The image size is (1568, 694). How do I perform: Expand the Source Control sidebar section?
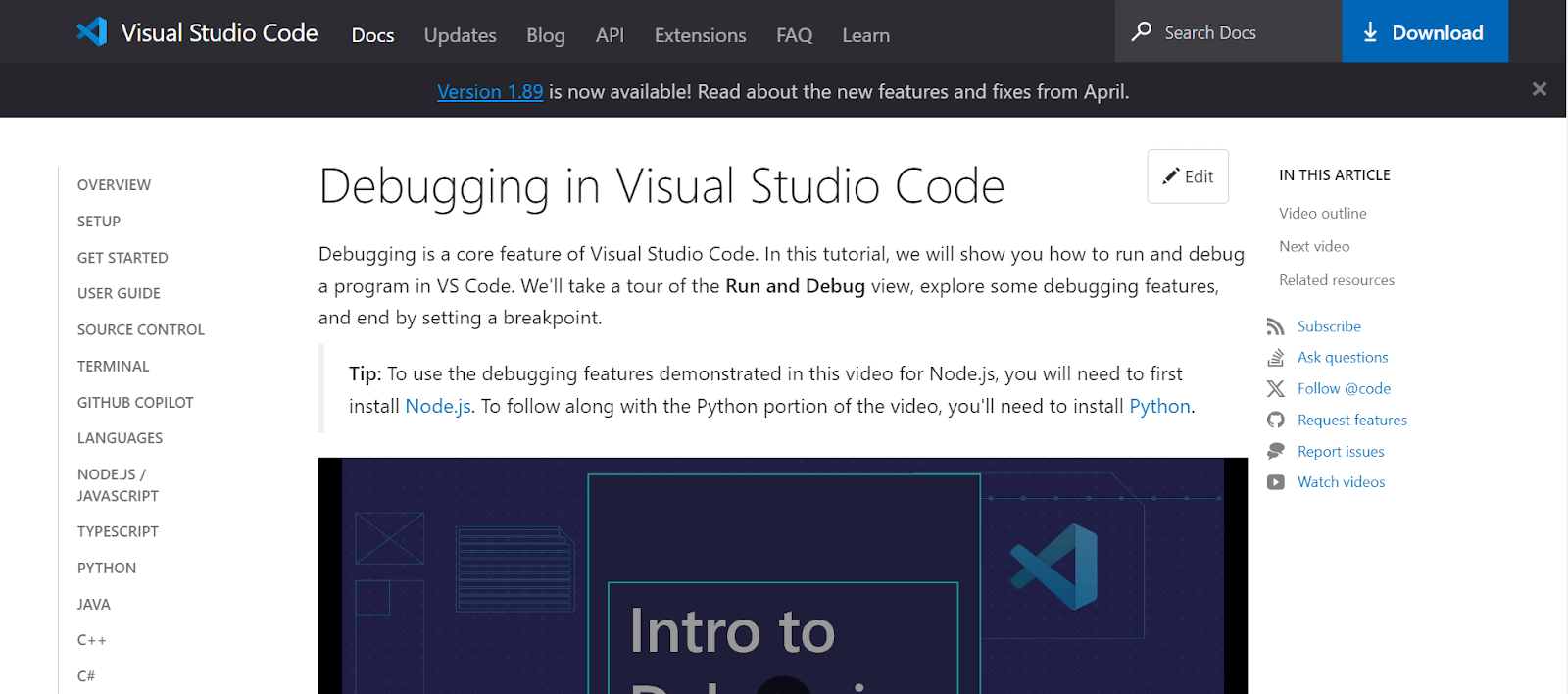pos(141,329)
